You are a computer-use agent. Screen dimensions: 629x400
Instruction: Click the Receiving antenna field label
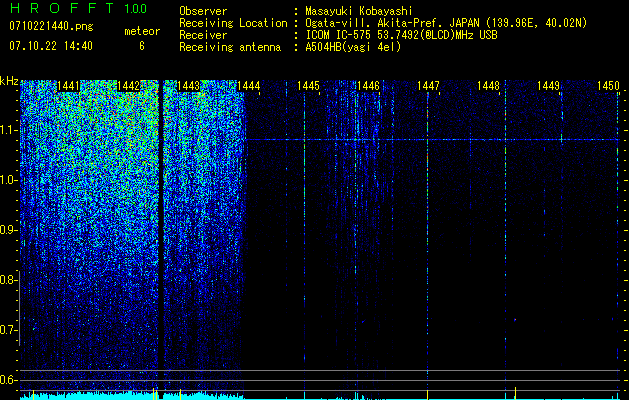coord(230,47)
